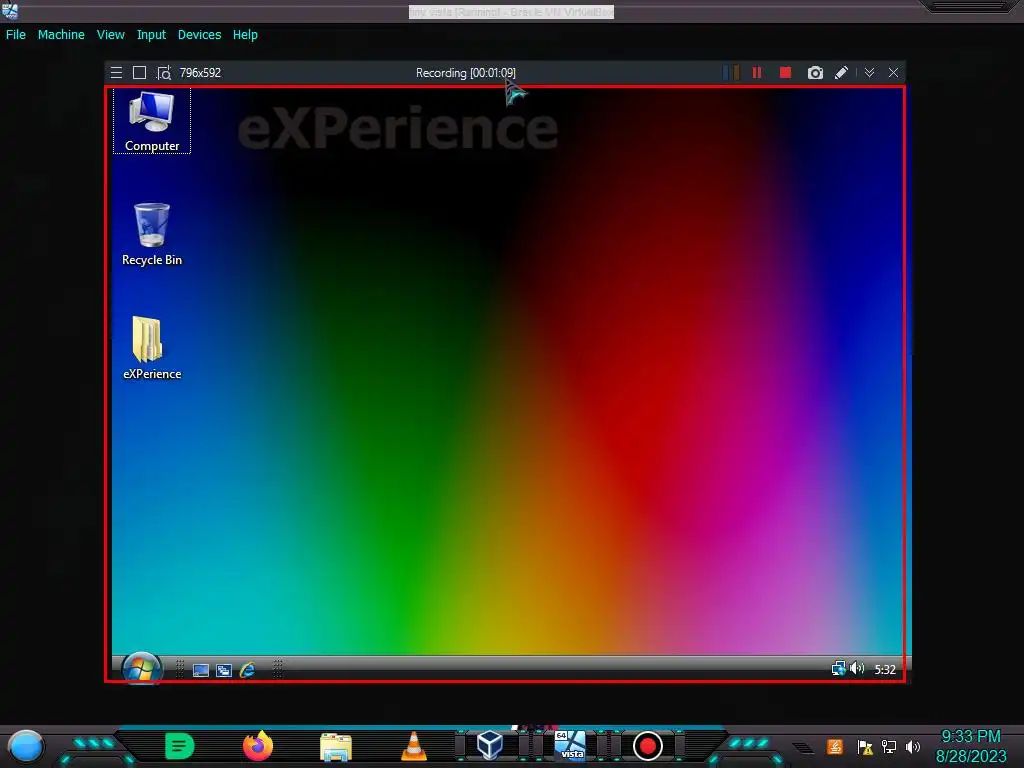Click the host clock showing 9:33 PM
The width and height of the screenshot is (1024, 768).
(971, 737)
